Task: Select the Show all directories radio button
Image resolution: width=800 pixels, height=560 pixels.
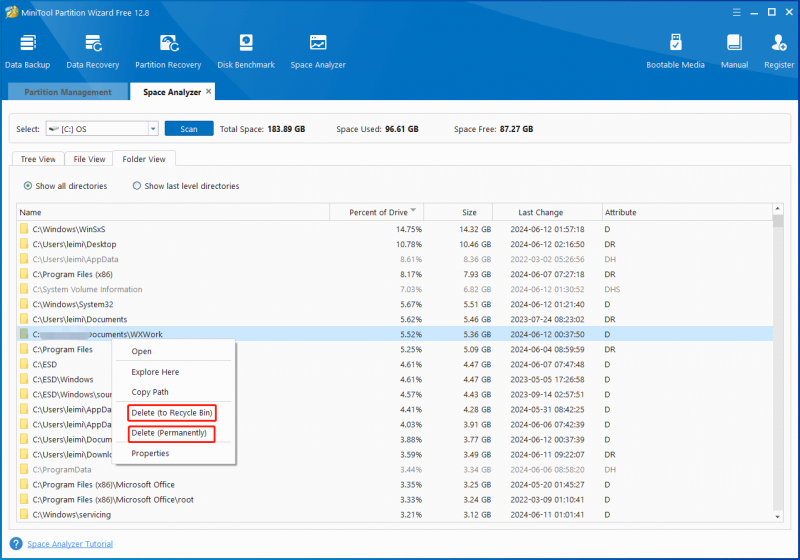Action: coord(28,186)
